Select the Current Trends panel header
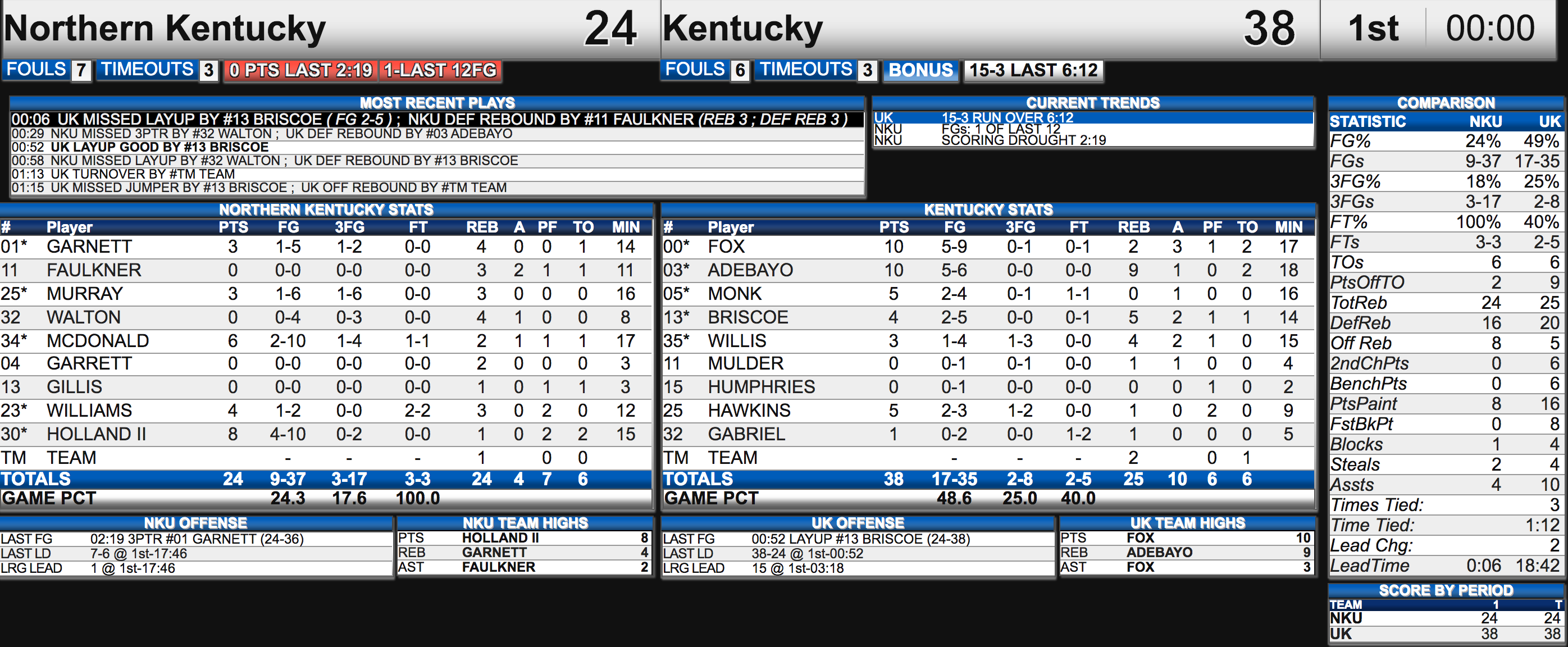The image size is (1568, 647). coord(1093,103)
